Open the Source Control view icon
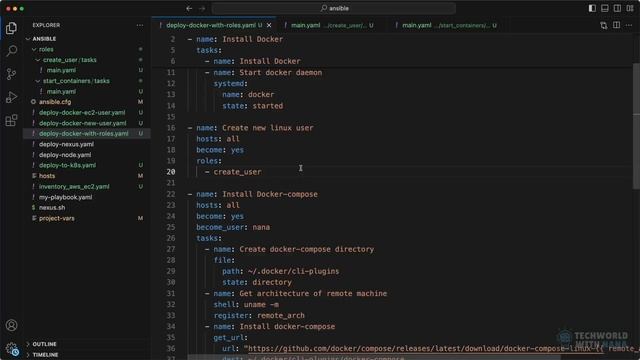The width and height of the screenshot is (640, 360). coord(11,74)
